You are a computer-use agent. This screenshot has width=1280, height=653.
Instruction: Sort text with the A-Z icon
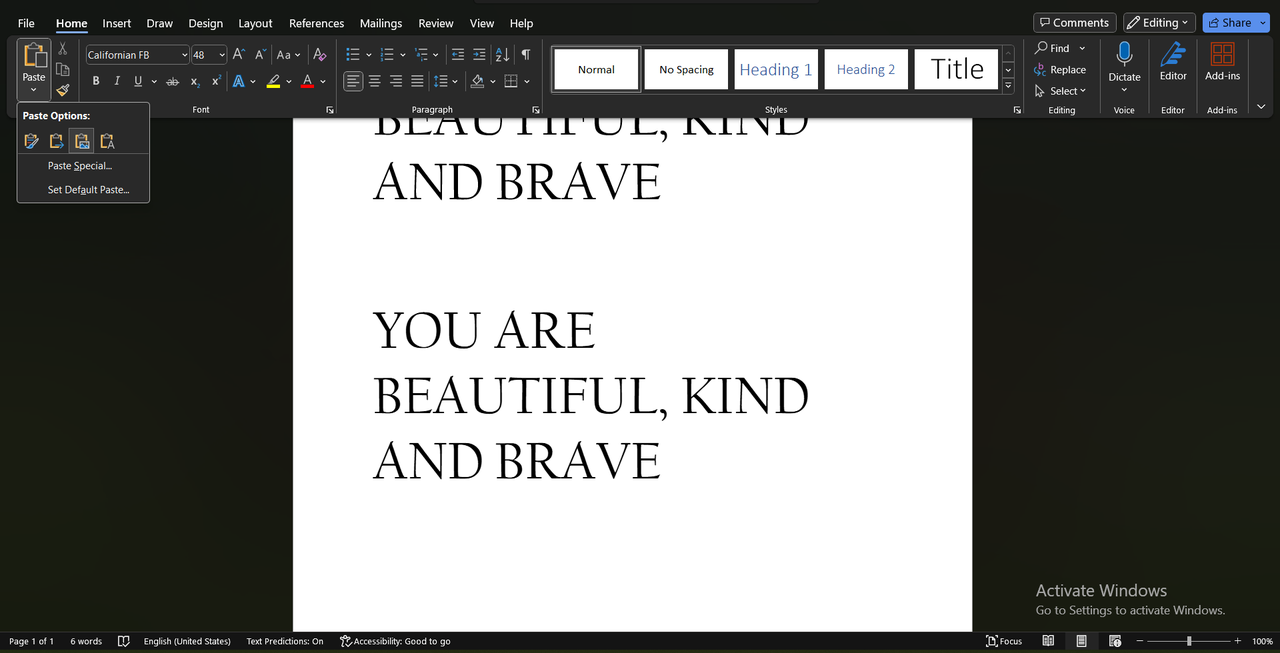tap(502, 55)
